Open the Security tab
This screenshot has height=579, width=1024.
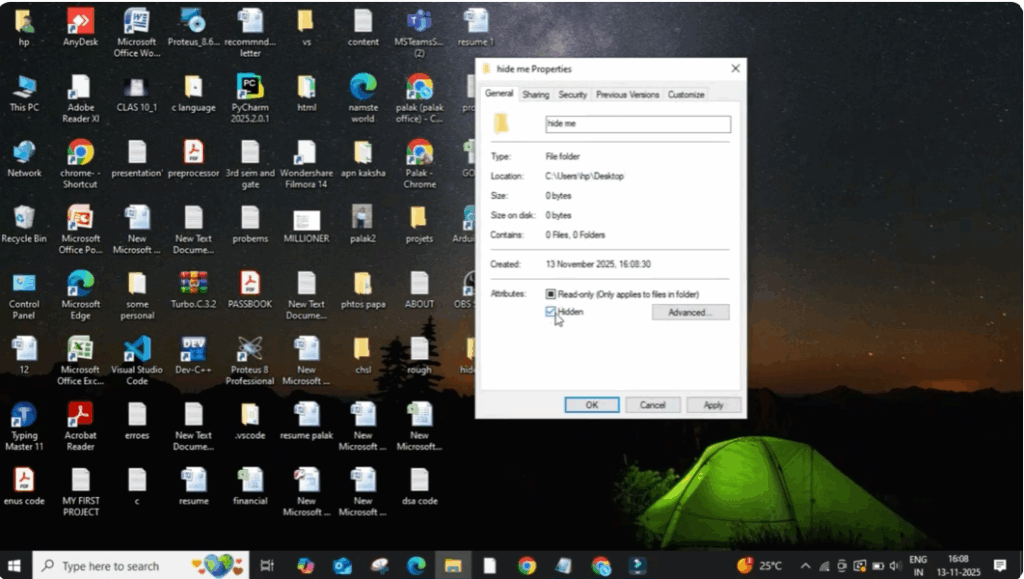tap(572, 95)
